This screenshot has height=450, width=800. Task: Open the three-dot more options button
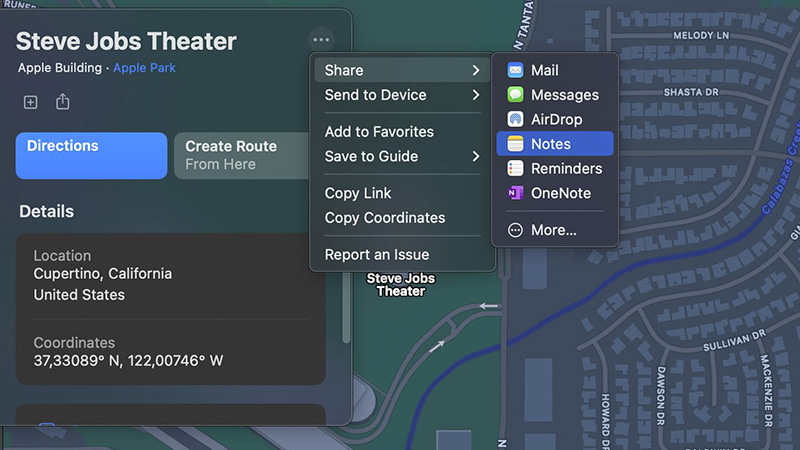pyautogui.click(x=321, y=40)
